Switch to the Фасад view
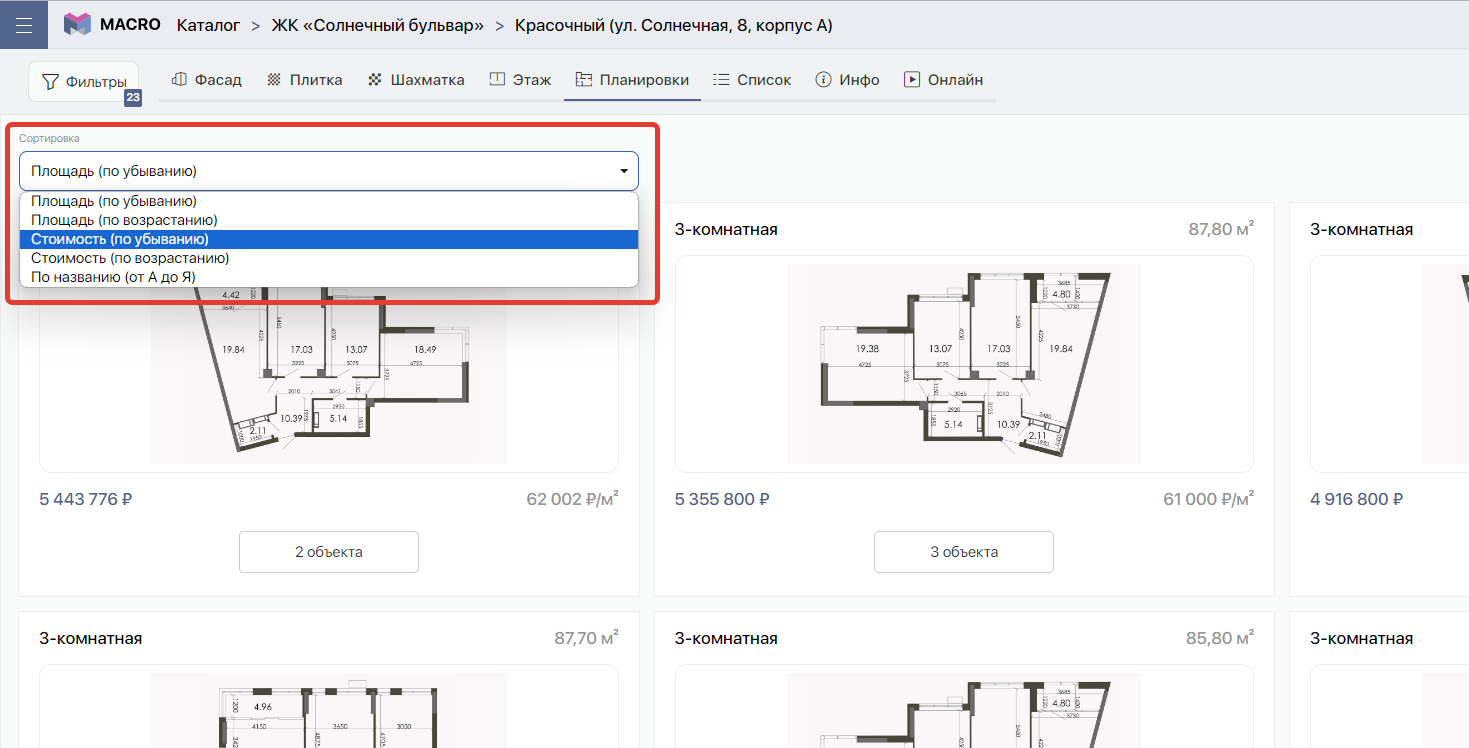 207,80
